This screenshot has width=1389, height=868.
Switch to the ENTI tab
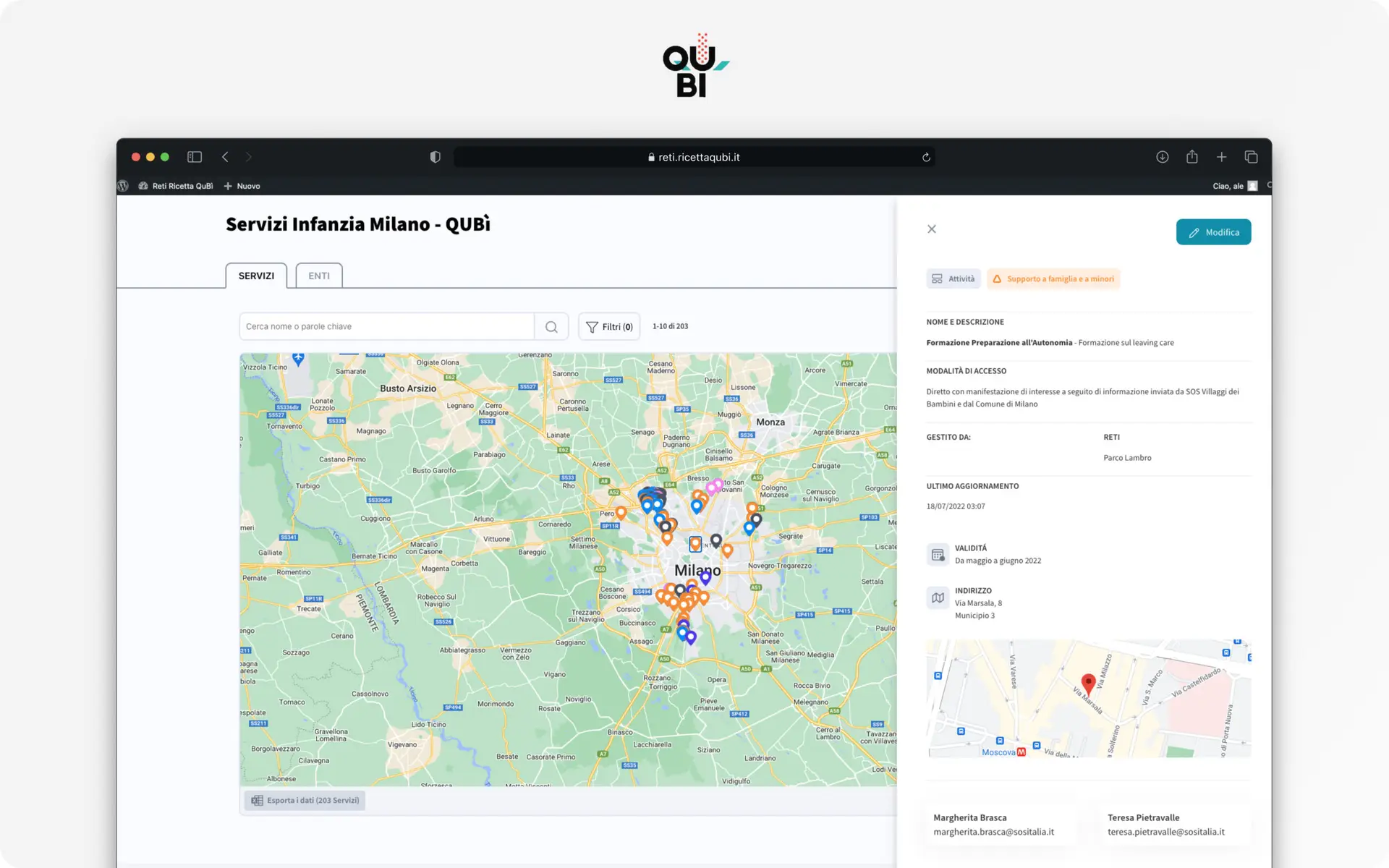tap(319, 276)
